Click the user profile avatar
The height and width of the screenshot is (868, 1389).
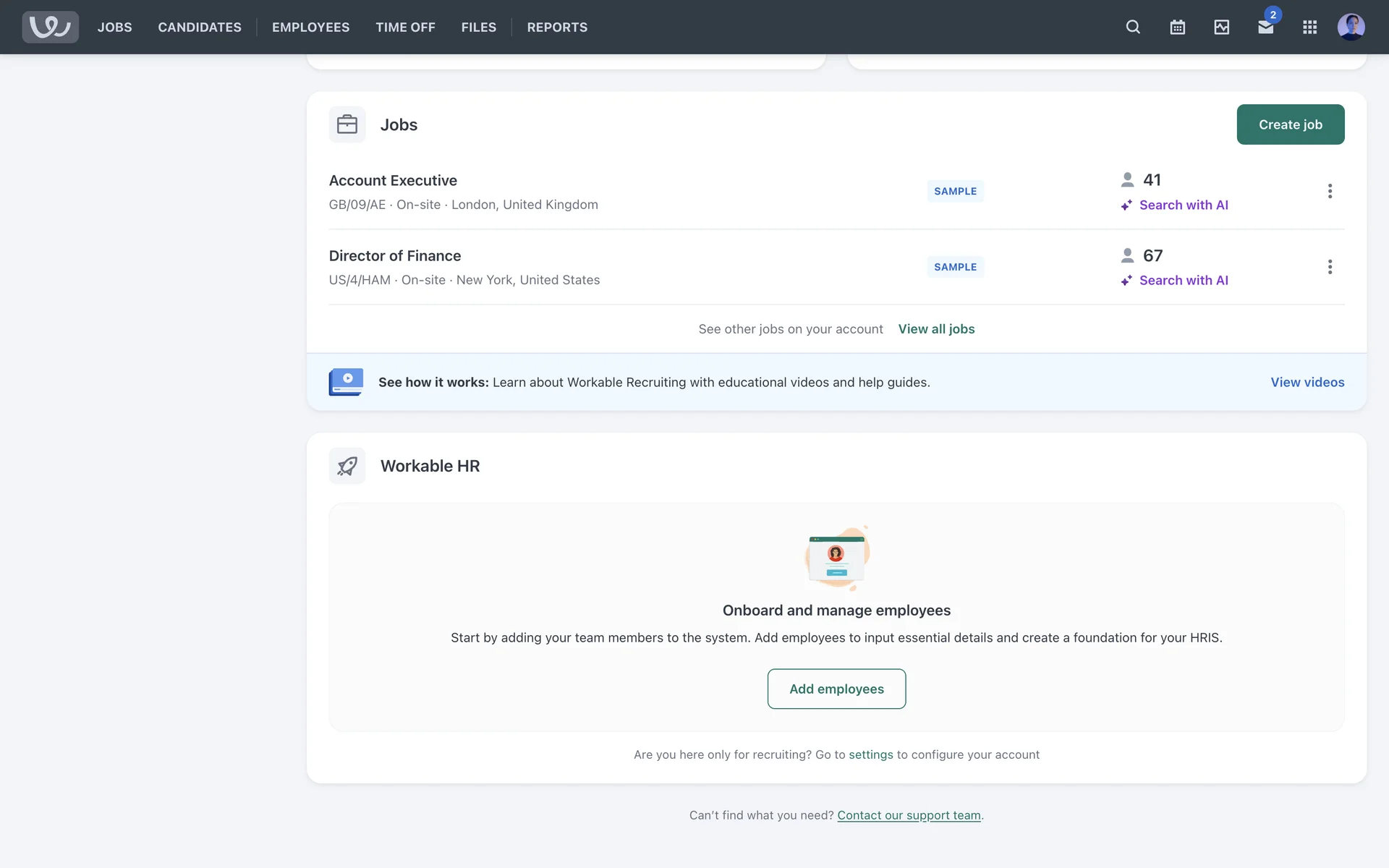click(x=1351, y=27)
